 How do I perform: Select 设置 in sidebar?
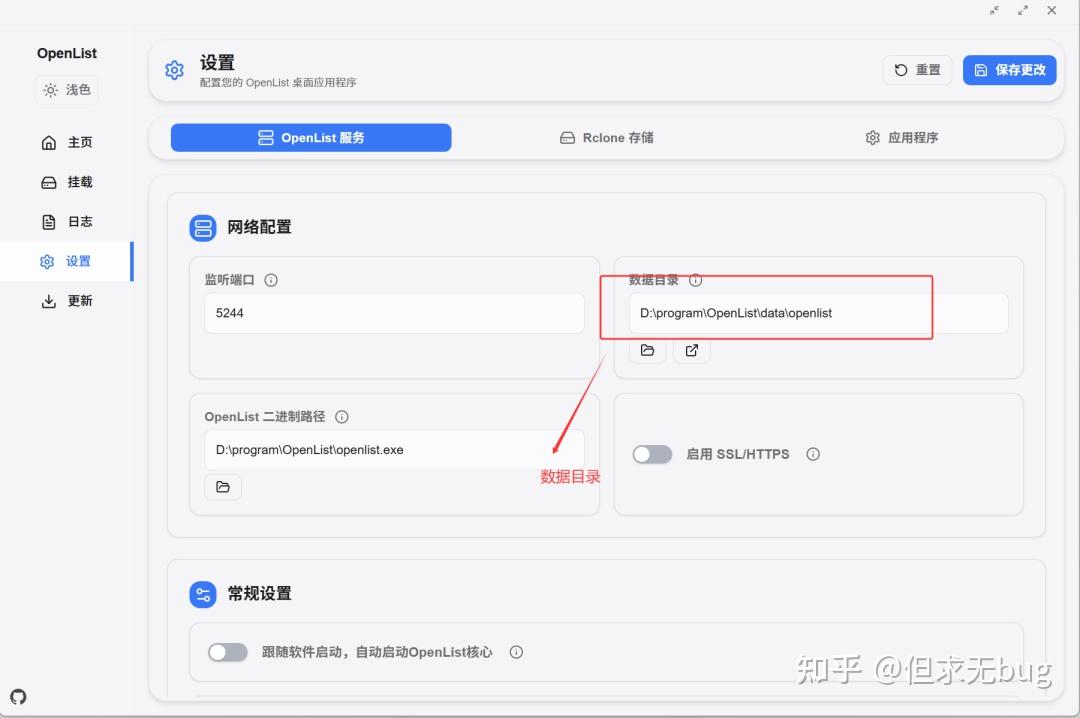pyautogui.click(x=67, y=261)
